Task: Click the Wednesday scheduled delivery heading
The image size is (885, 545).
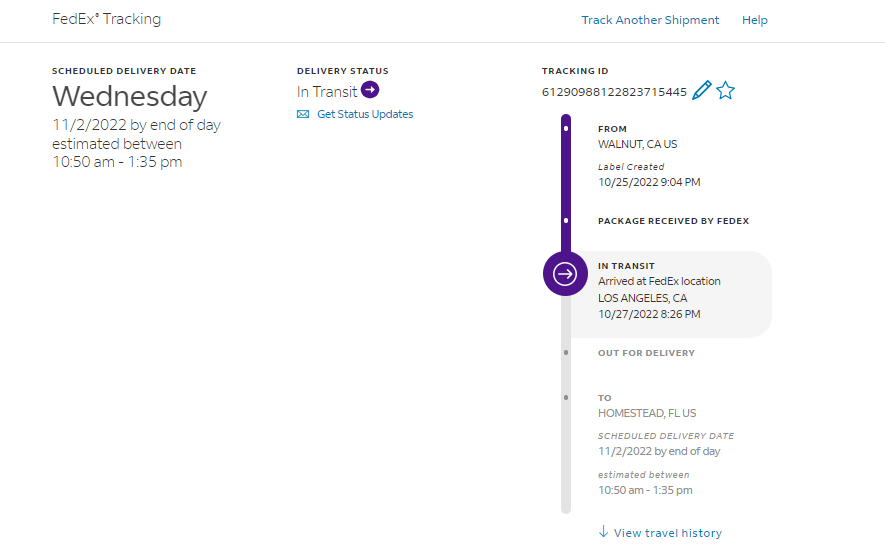Action: [129, 96]
